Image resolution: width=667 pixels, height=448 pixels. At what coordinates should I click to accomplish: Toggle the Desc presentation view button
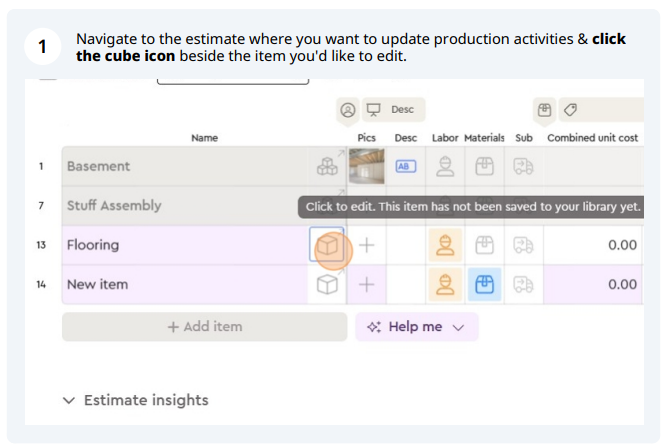tap(393, 110)
